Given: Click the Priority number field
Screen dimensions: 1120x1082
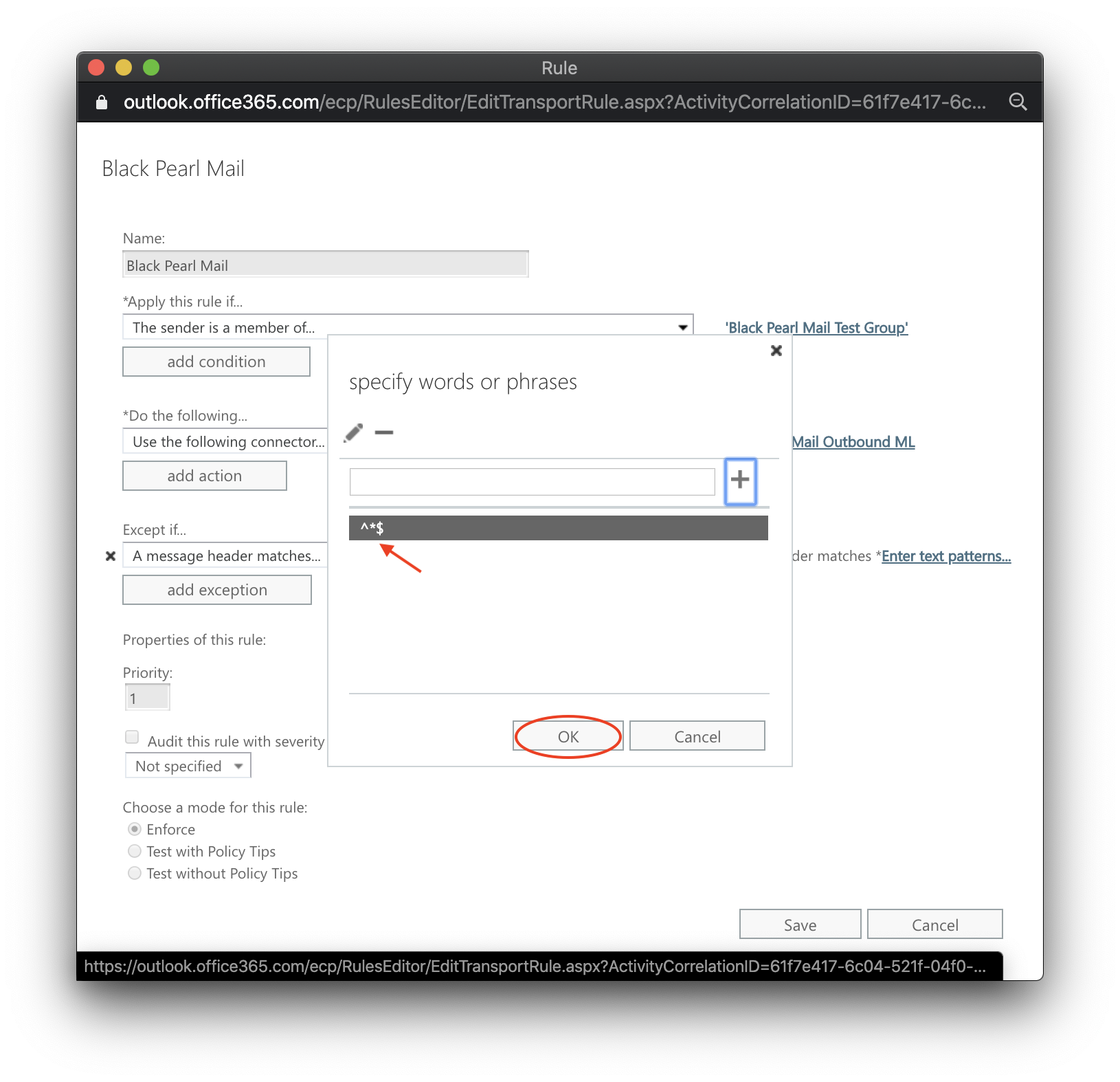Looking at the screenshot, I should (147, 698).
